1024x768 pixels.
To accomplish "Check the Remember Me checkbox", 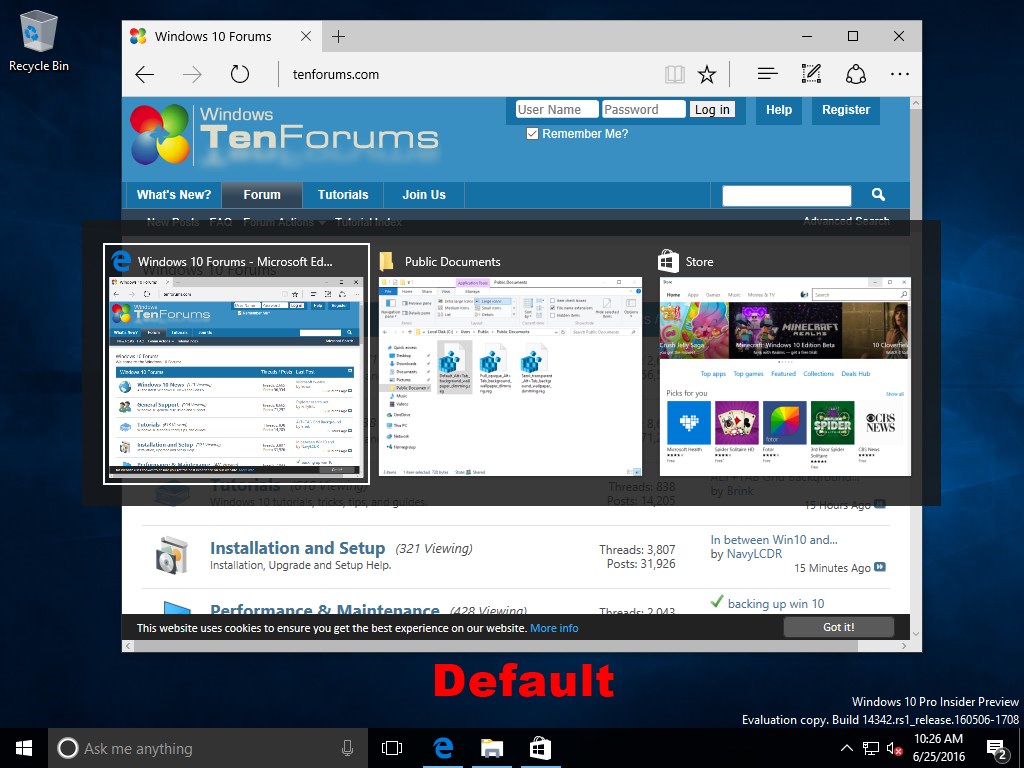I will pyautogui.click(x=532, y=132).
